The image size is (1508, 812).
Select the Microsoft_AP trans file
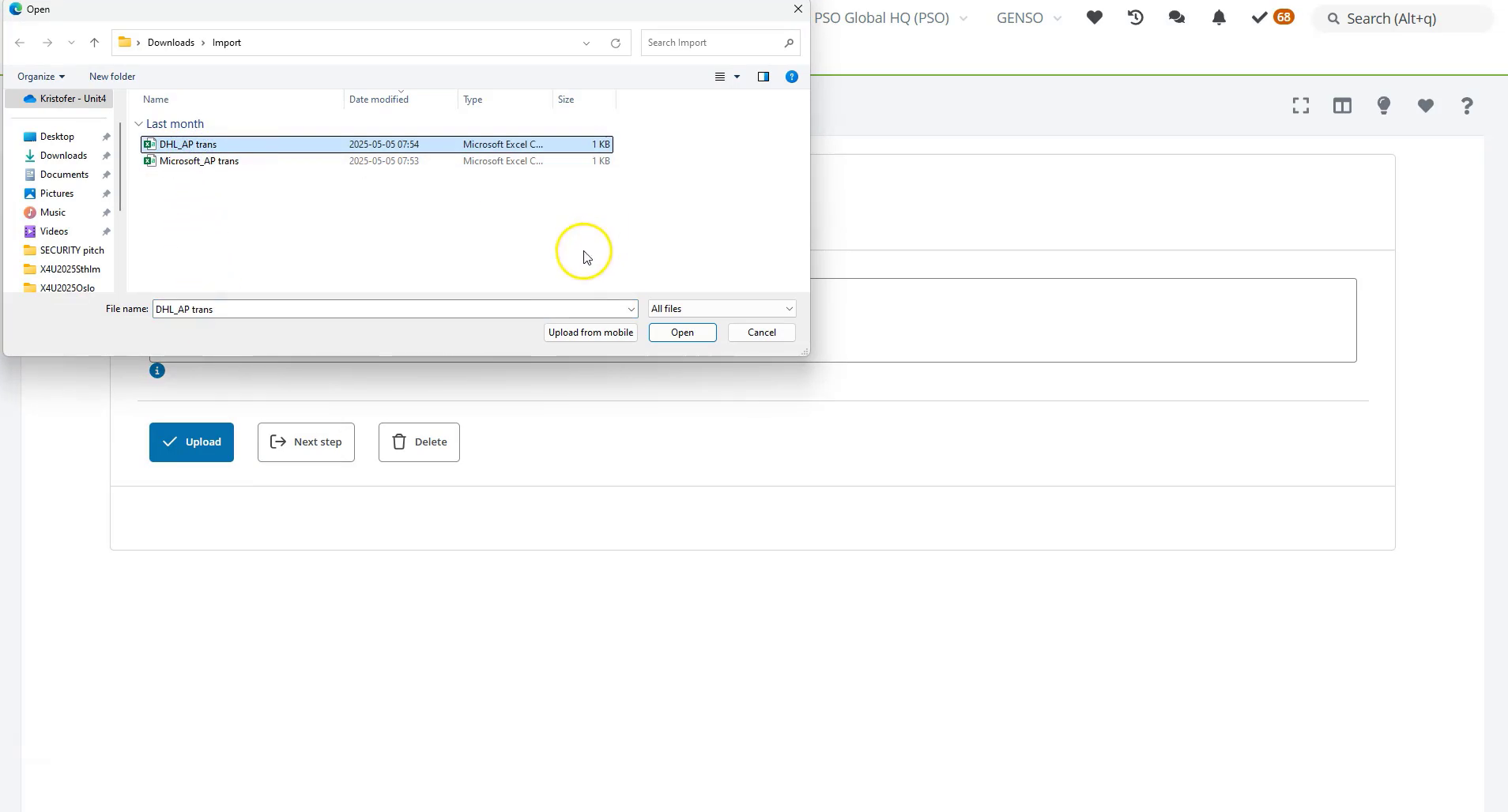pyautogui.click(x=199, y=161)
